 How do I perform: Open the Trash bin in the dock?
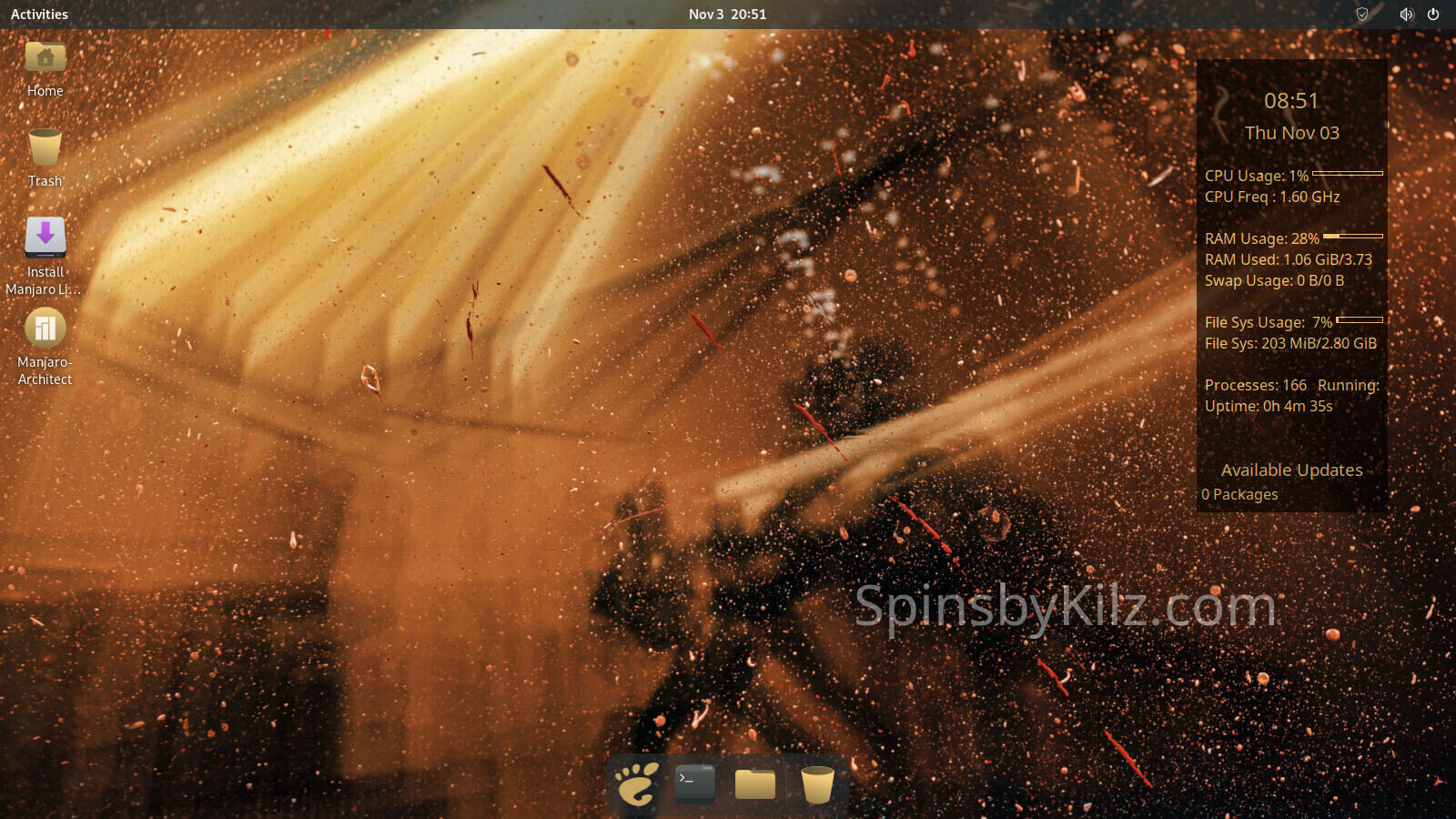coord(816,784)
